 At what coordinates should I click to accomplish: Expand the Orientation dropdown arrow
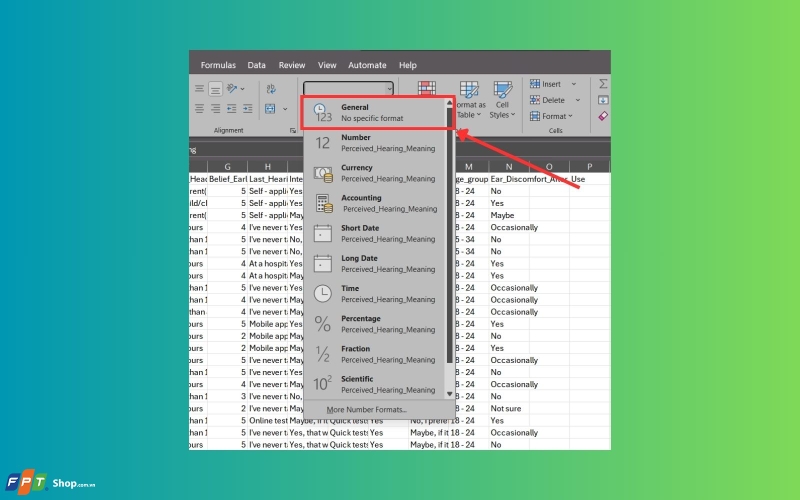point(242,89)
